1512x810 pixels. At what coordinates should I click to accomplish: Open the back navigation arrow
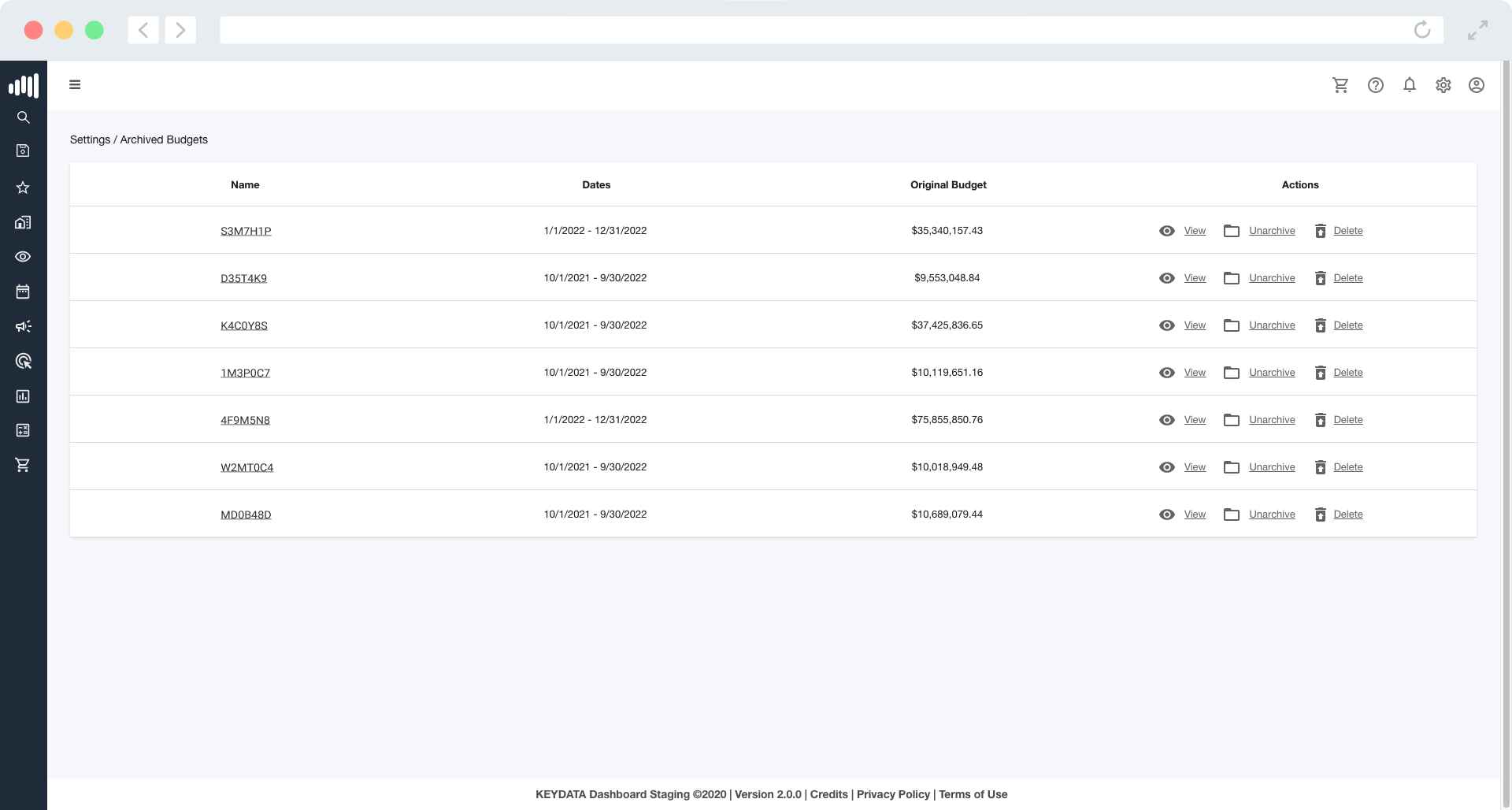[x=143, y=30]
